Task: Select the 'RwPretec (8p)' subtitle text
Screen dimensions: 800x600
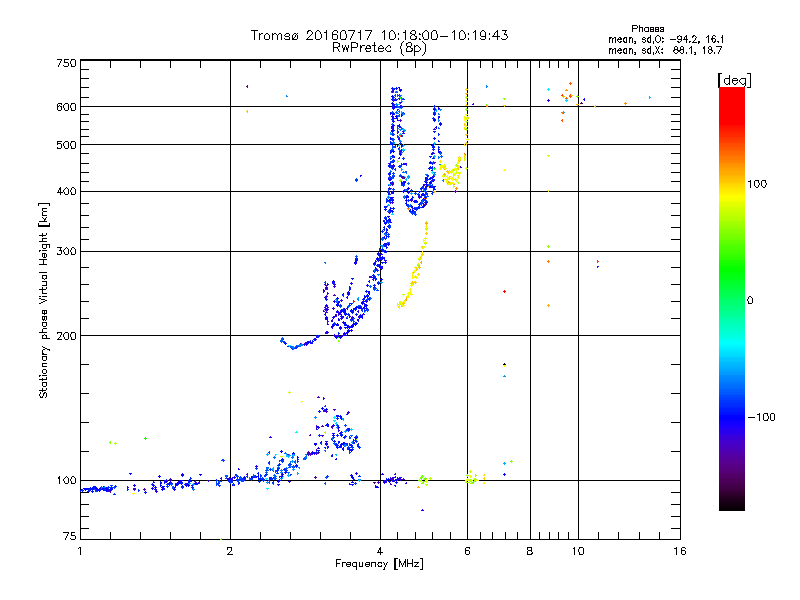Action: 379,48
